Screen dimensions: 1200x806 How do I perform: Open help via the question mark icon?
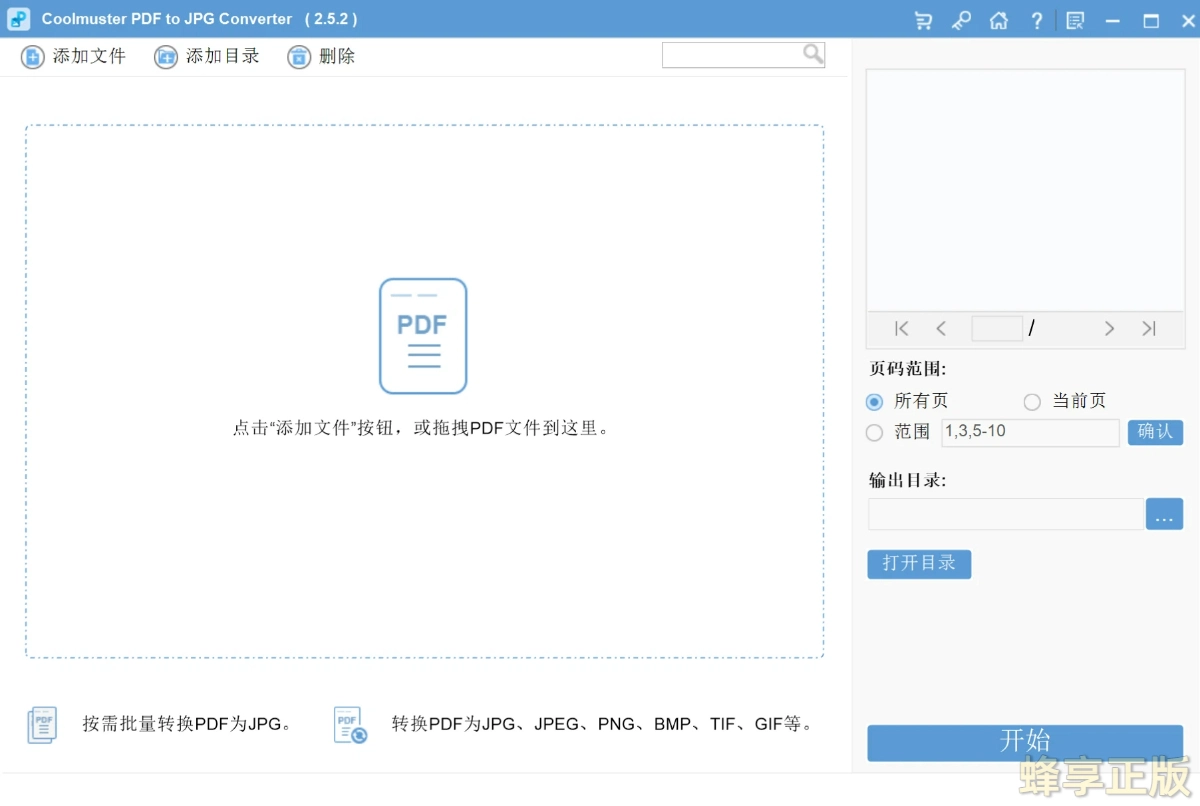1037,19
